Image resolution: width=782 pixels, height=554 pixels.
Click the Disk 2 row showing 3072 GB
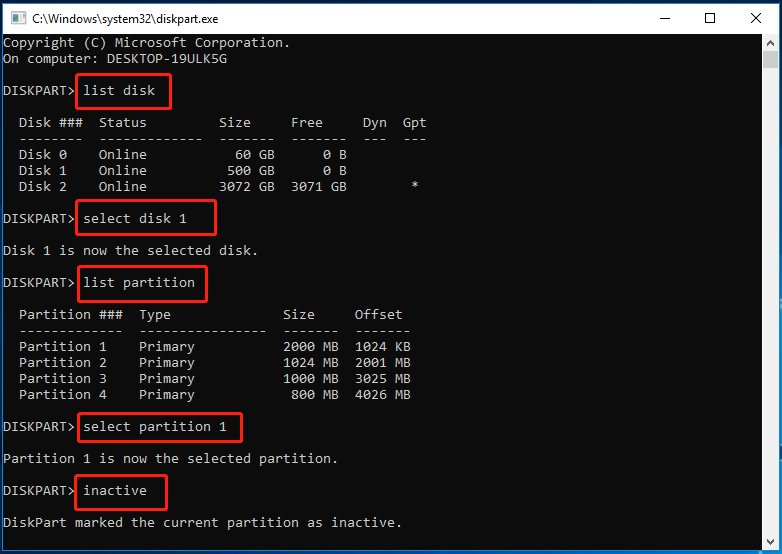tap(180, 187)
